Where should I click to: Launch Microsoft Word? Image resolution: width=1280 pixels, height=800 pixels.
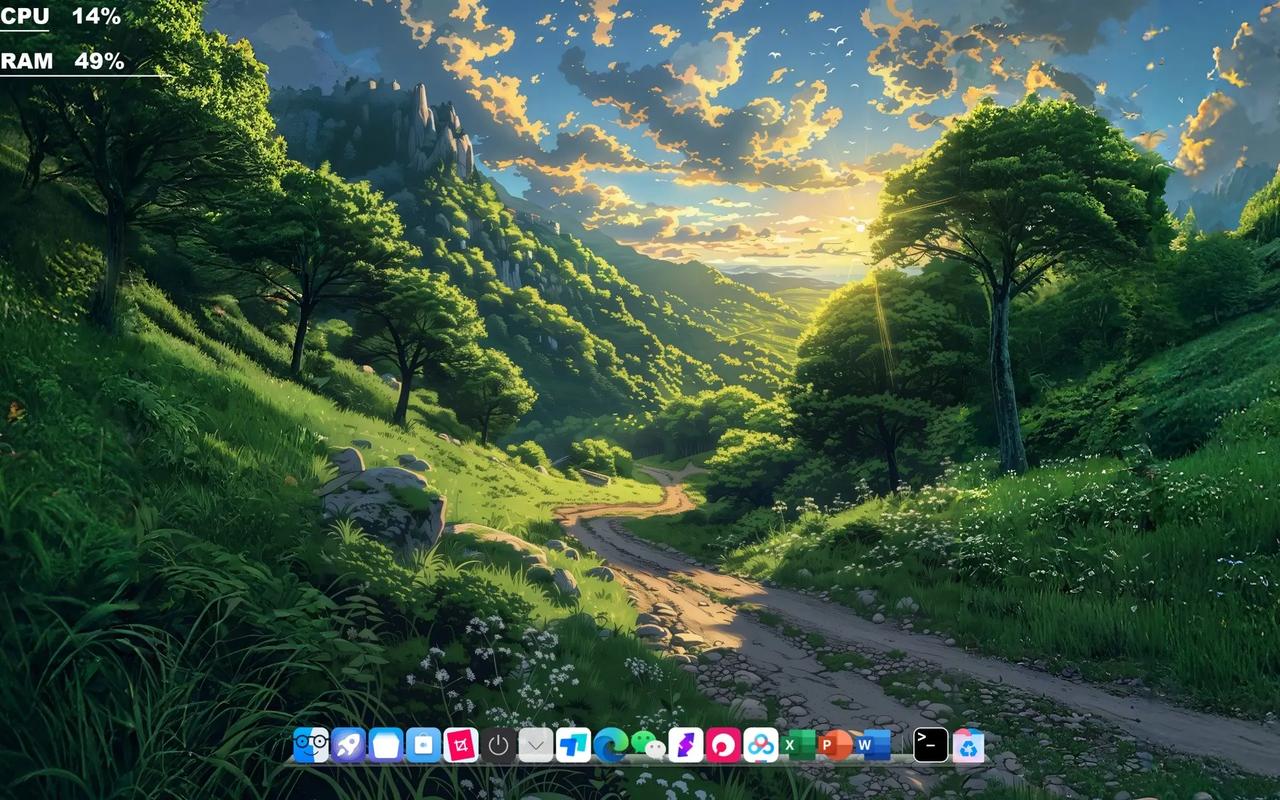coord(873,745)
